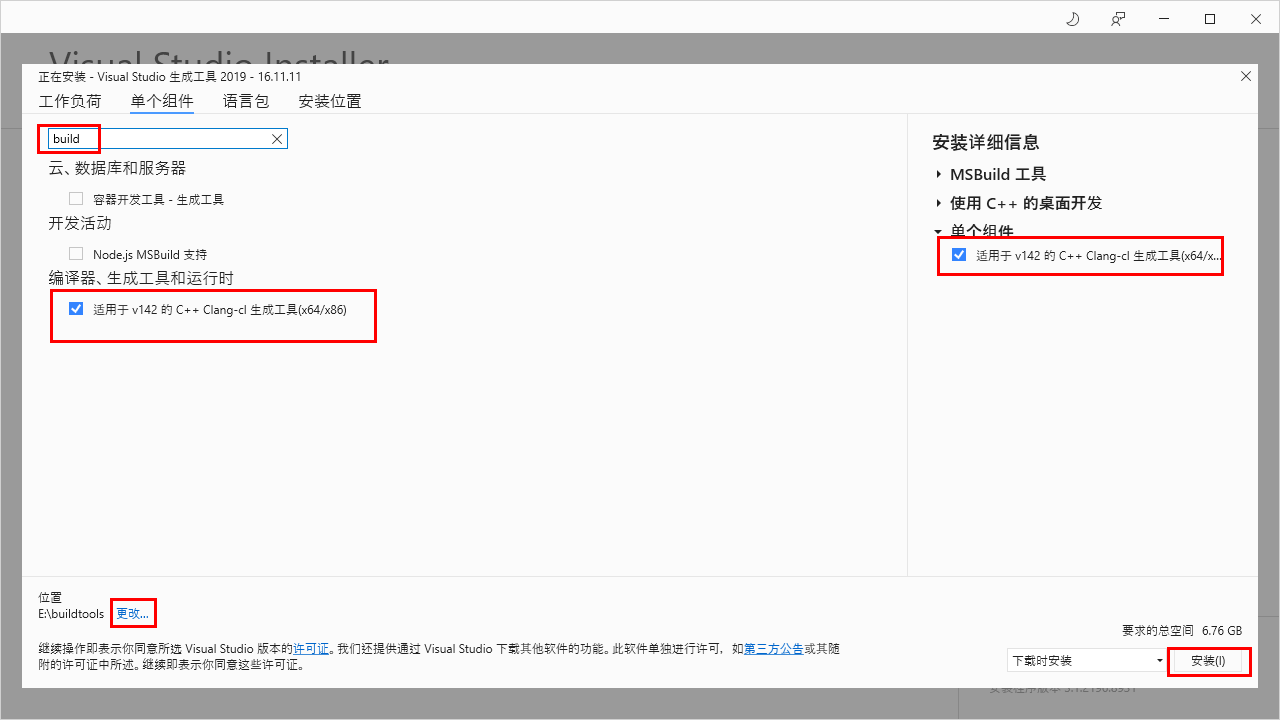Click the 云、数据库和服务器 heading
Viewport: 1280px width, 720px height.
(117, 168)
